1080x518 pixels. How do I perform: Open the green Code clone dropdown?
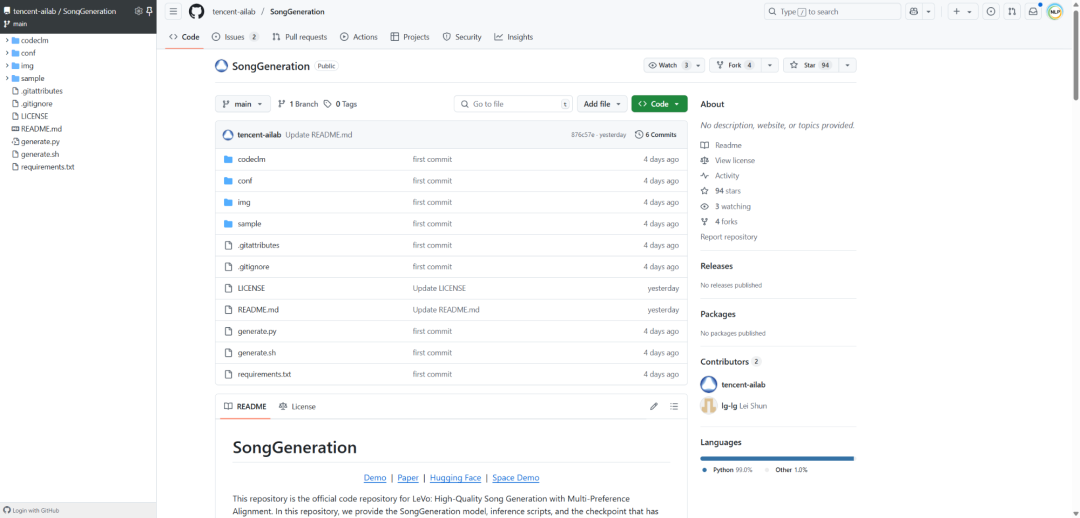(x=659, y=104)
